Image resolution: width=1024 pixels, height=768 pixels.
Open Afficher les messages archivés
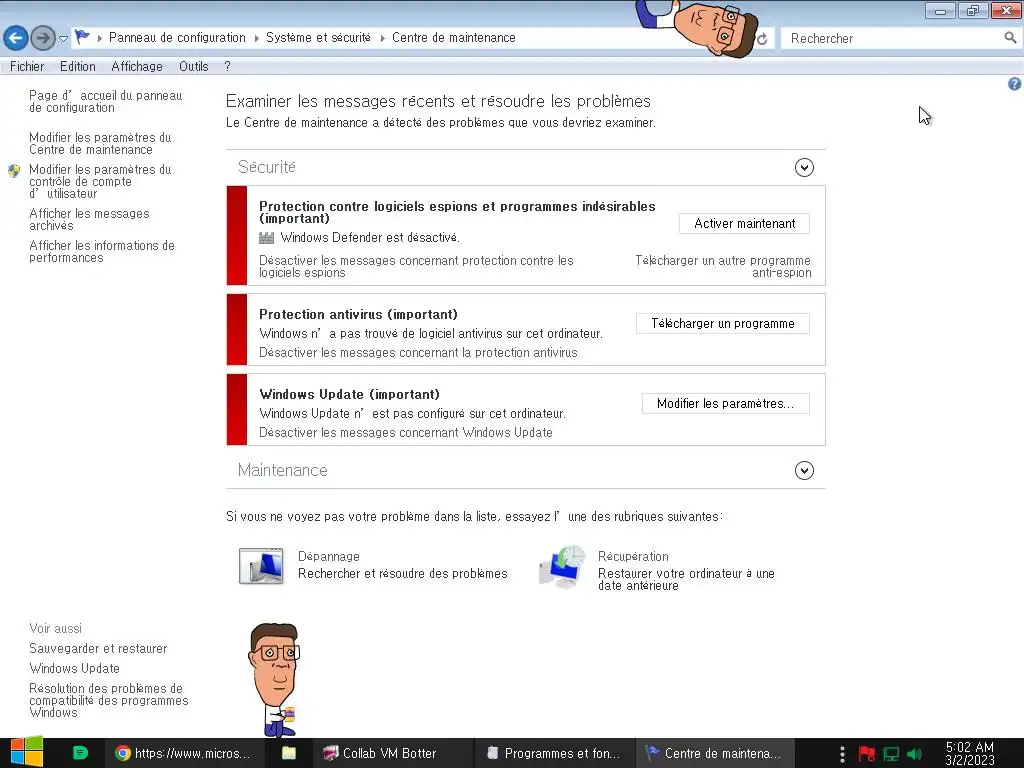click(89, 219)
